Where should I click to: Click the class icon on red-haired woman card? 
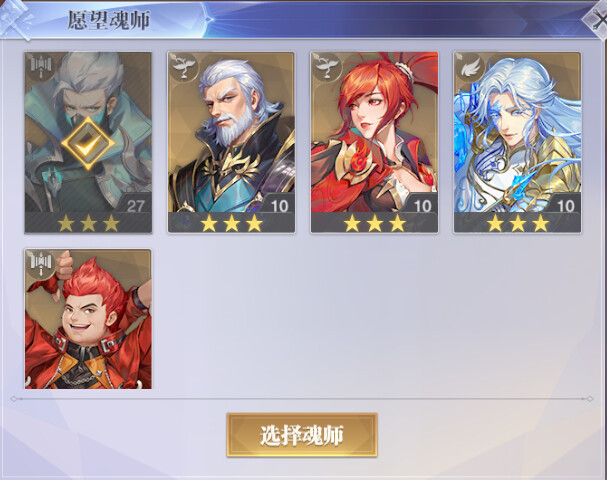pyautogui.click(x=326, y=66)
